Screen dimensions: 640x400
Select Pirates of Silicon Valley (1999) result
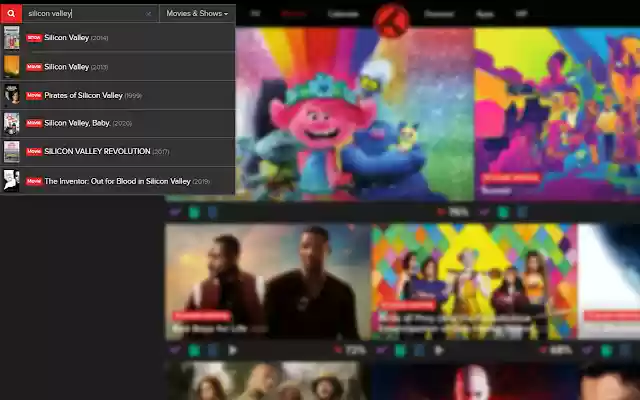(118, 95)
